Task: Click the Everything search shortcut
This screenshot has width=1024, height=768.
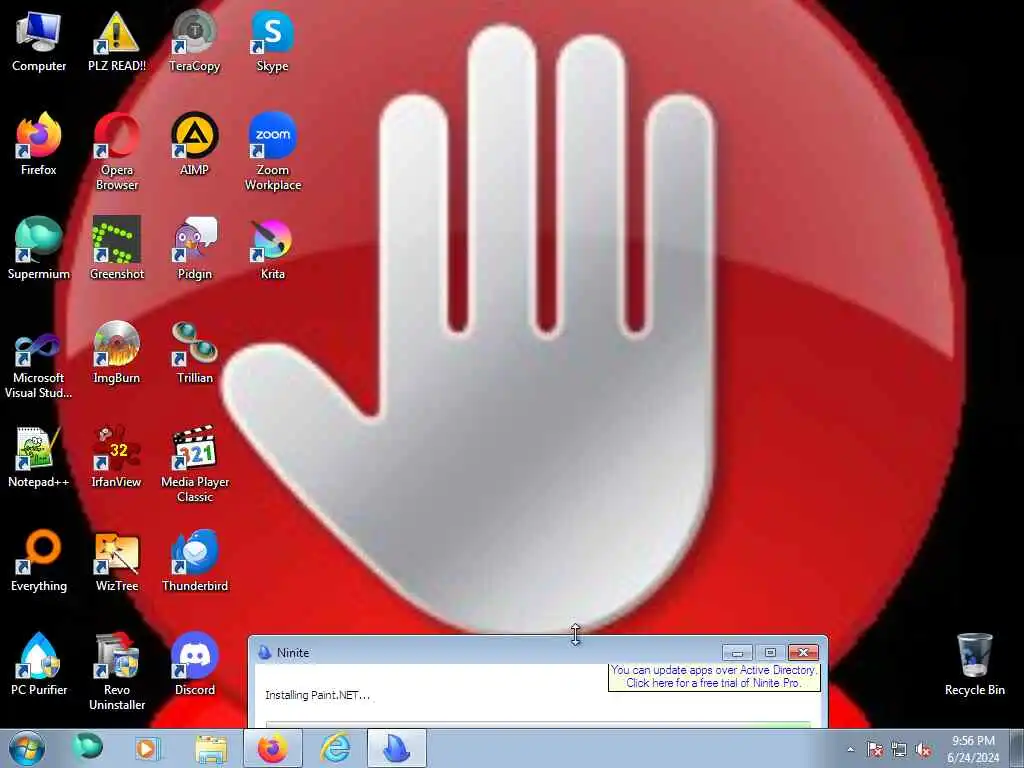Action: (39, 561)
